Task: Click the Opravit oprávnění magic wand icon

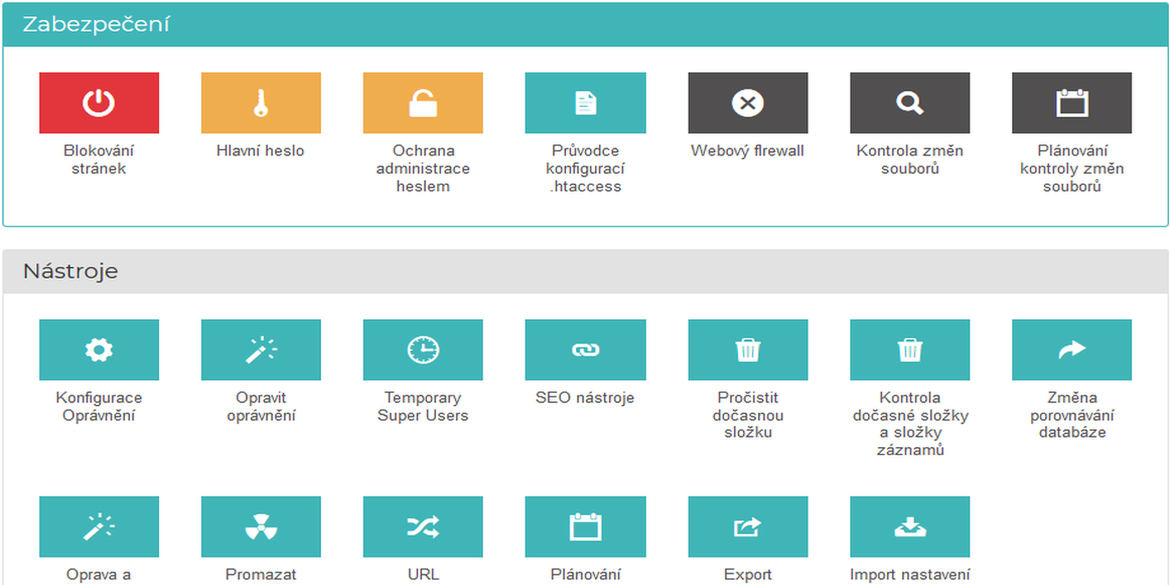Action: [x=261, y=350]
